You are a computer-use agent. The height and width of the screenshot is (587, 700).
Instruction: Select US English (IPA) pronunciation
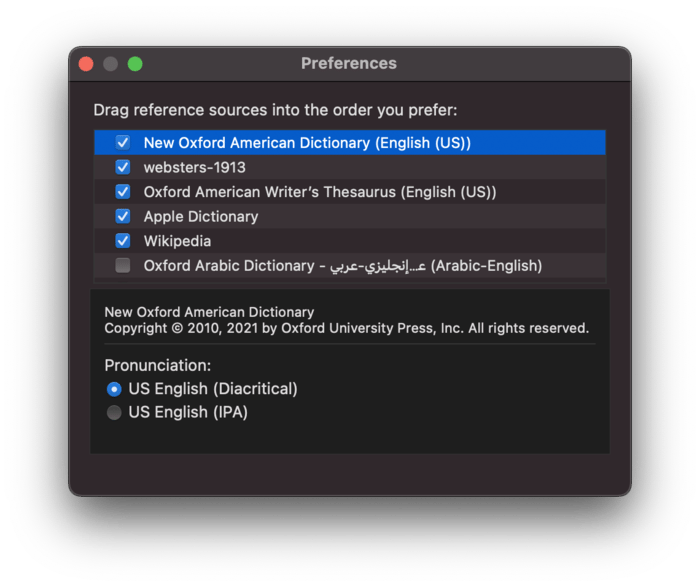pyautogui.click(x=115, y=412)
